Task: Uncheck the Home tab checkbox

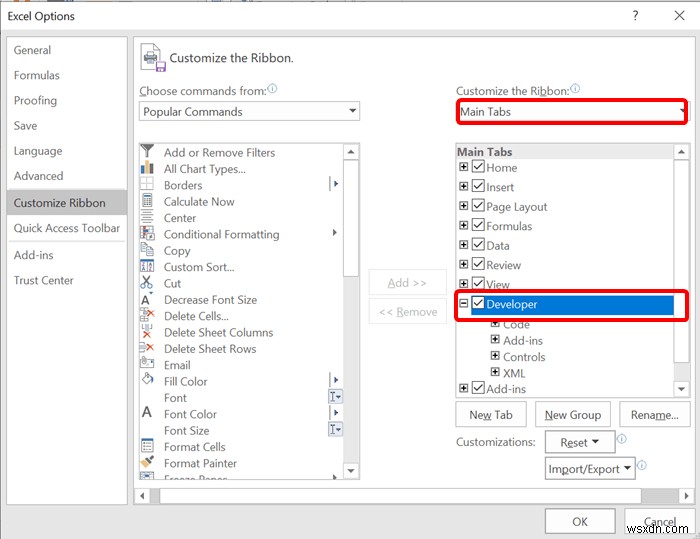Action: tap(478, 166)
